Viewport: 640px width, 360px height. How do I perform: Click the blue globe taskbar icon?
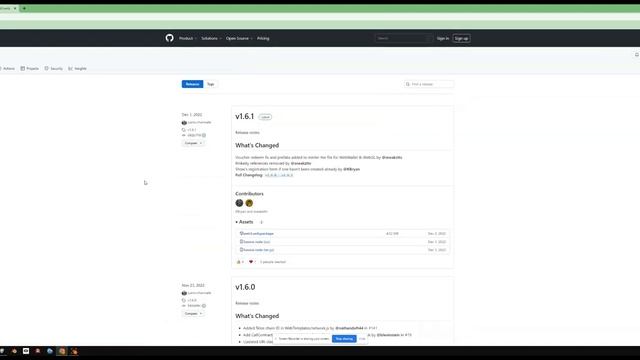pyautogui.click(x=50, y=351)
